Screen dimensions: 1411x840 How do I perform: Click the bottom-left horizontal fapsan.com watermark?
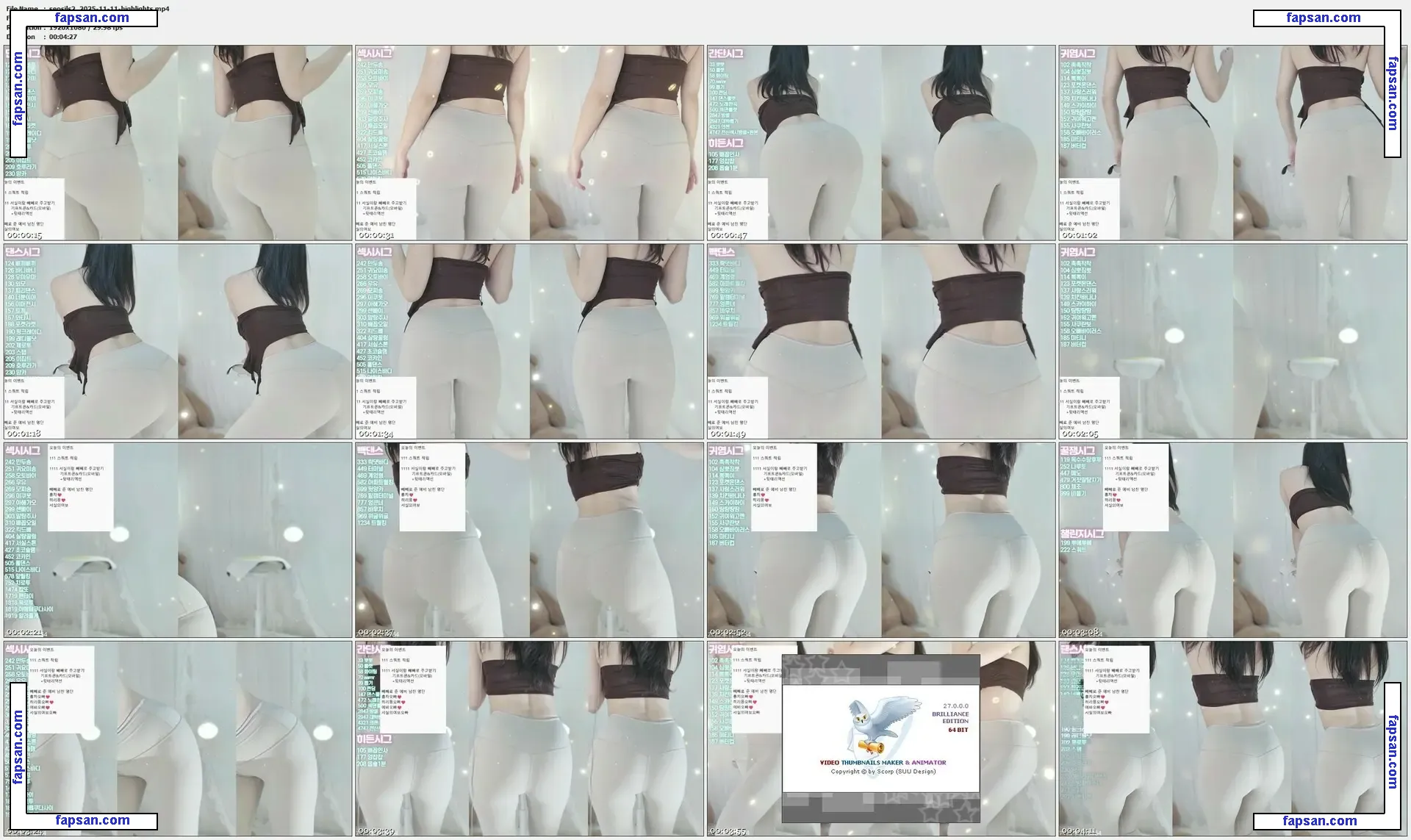92,820
